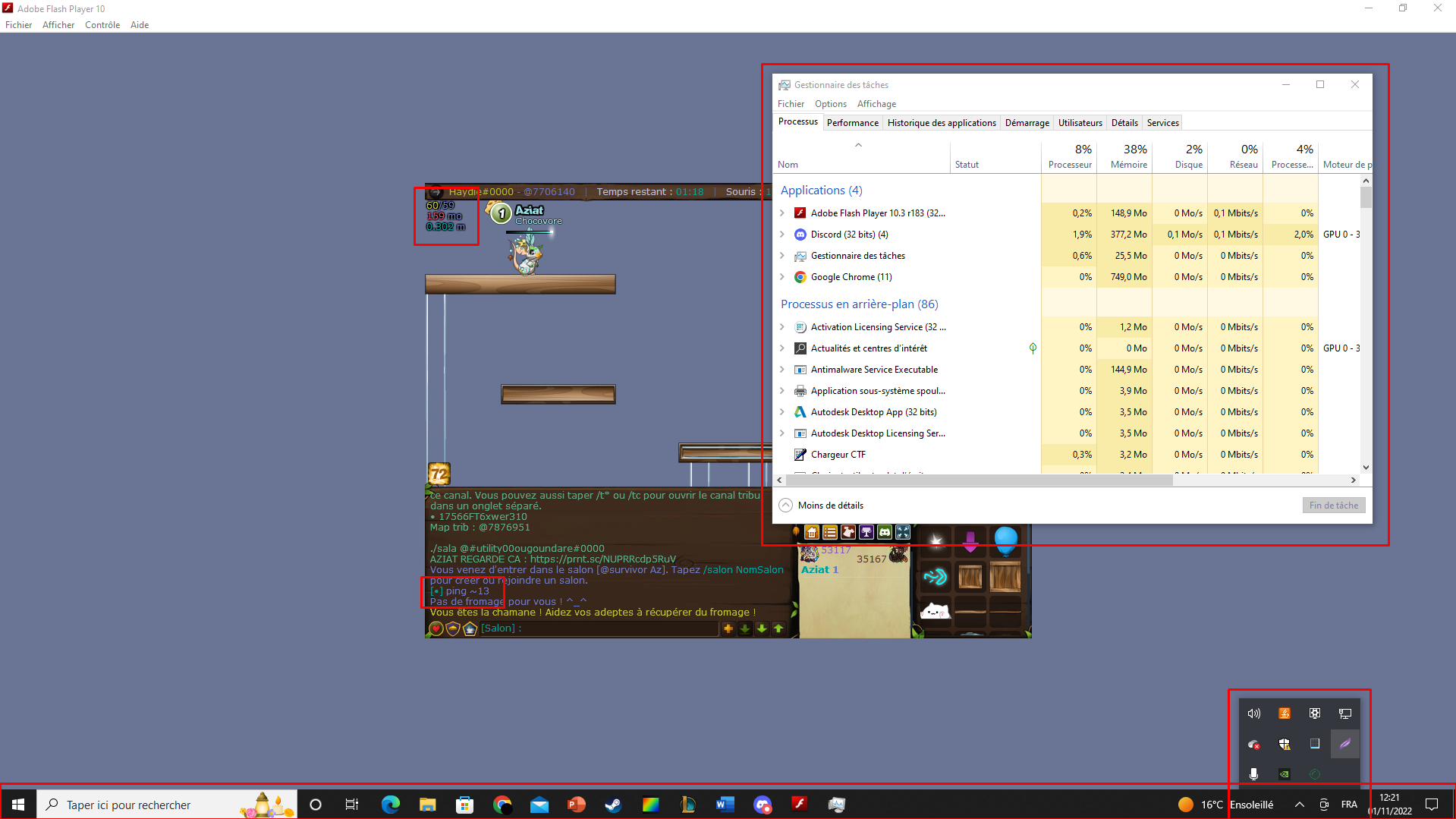This screenshot has height=819, width=1456.
Task: Expand Adobe Flash Player process entry
Action: (782, 213)
